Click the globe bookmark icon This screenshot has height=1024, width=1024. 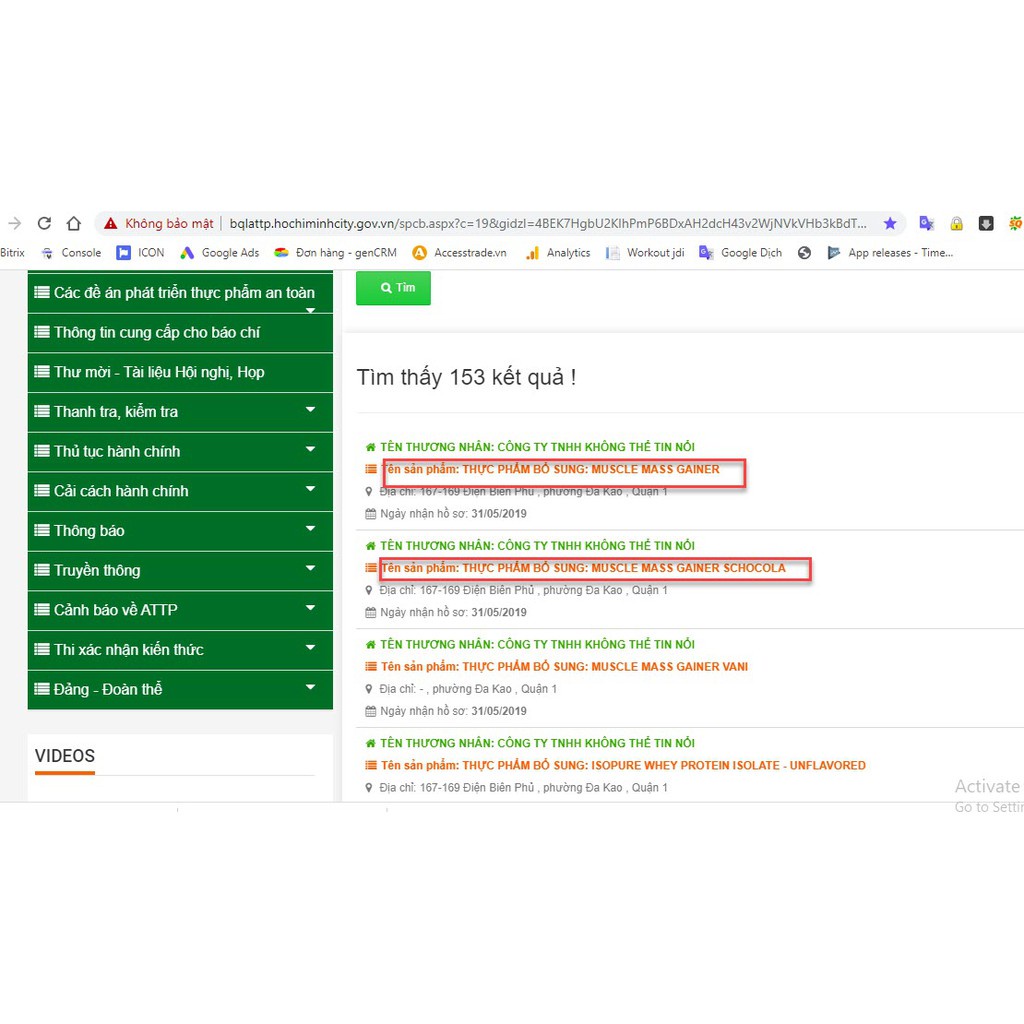tap(805, 253)
